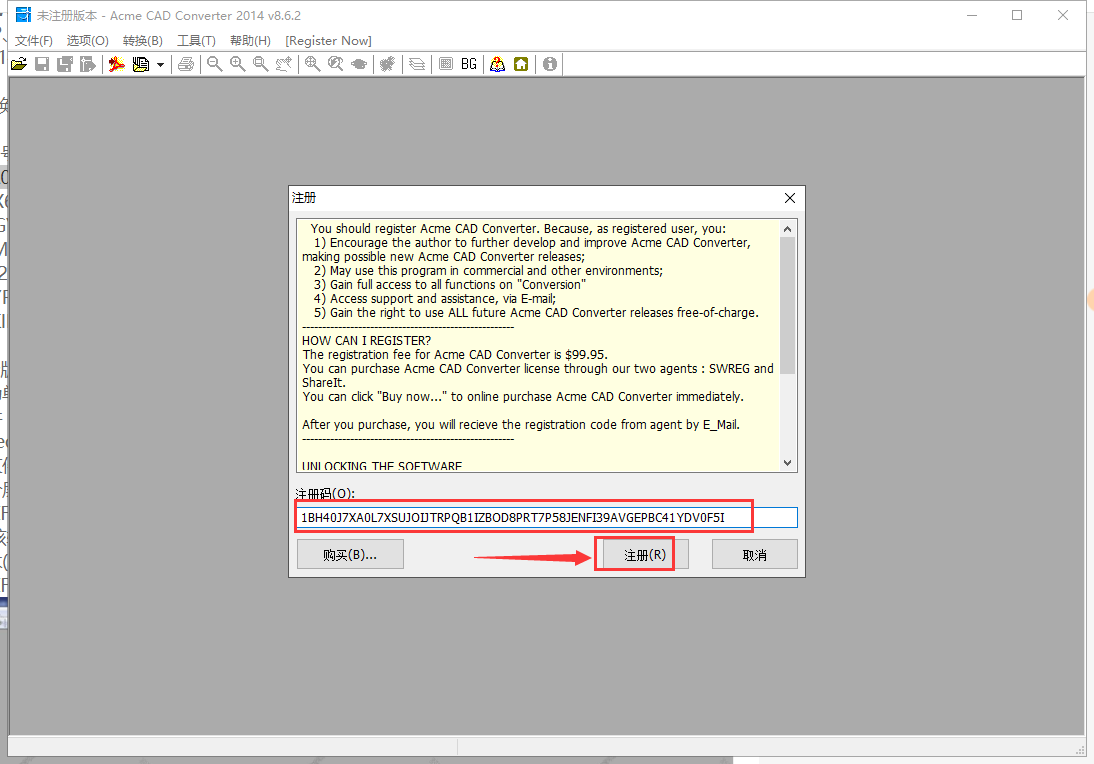Click the [Register Now] menu item
1094x764 pixels.
[328, 41]
